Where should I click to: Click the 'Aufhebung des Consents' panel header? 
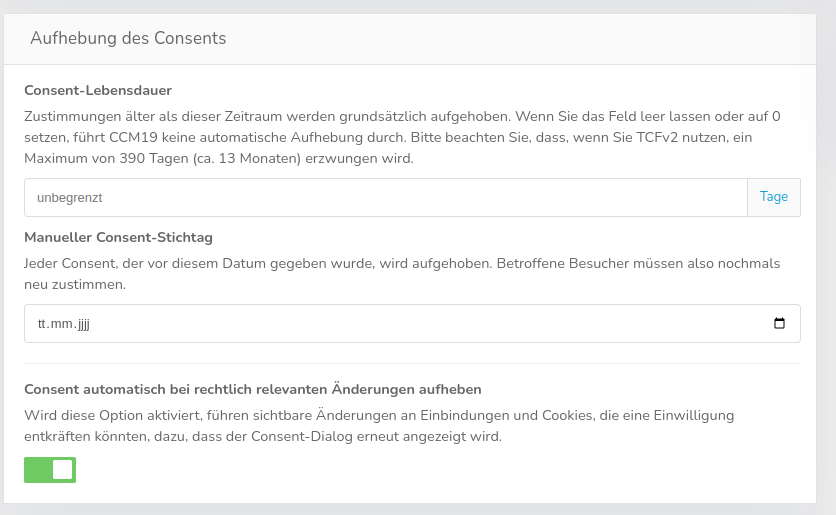coord(128,39)
